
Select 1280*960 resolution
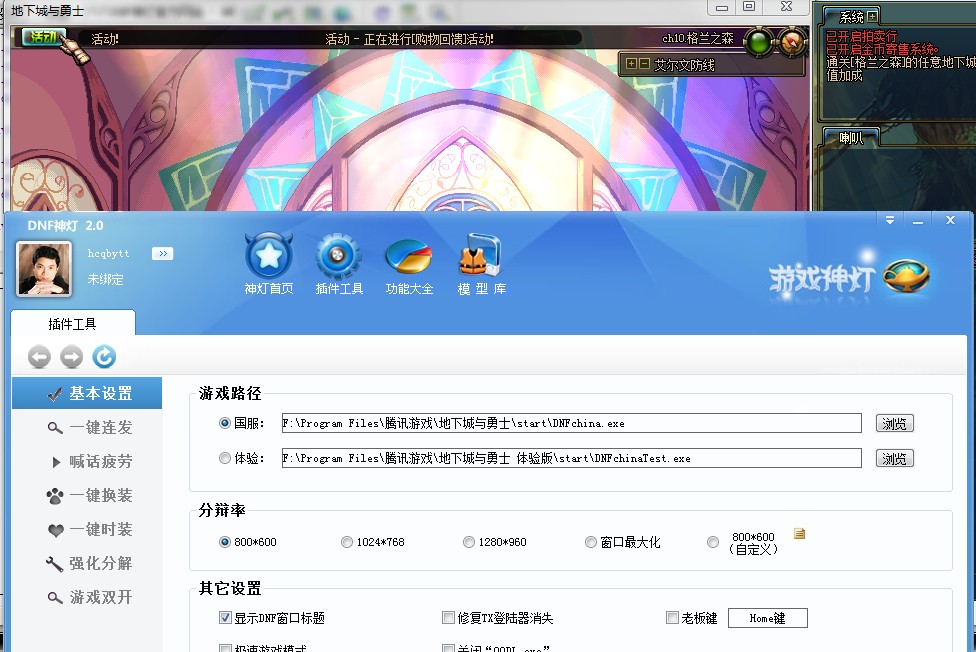tap(469, 542)
